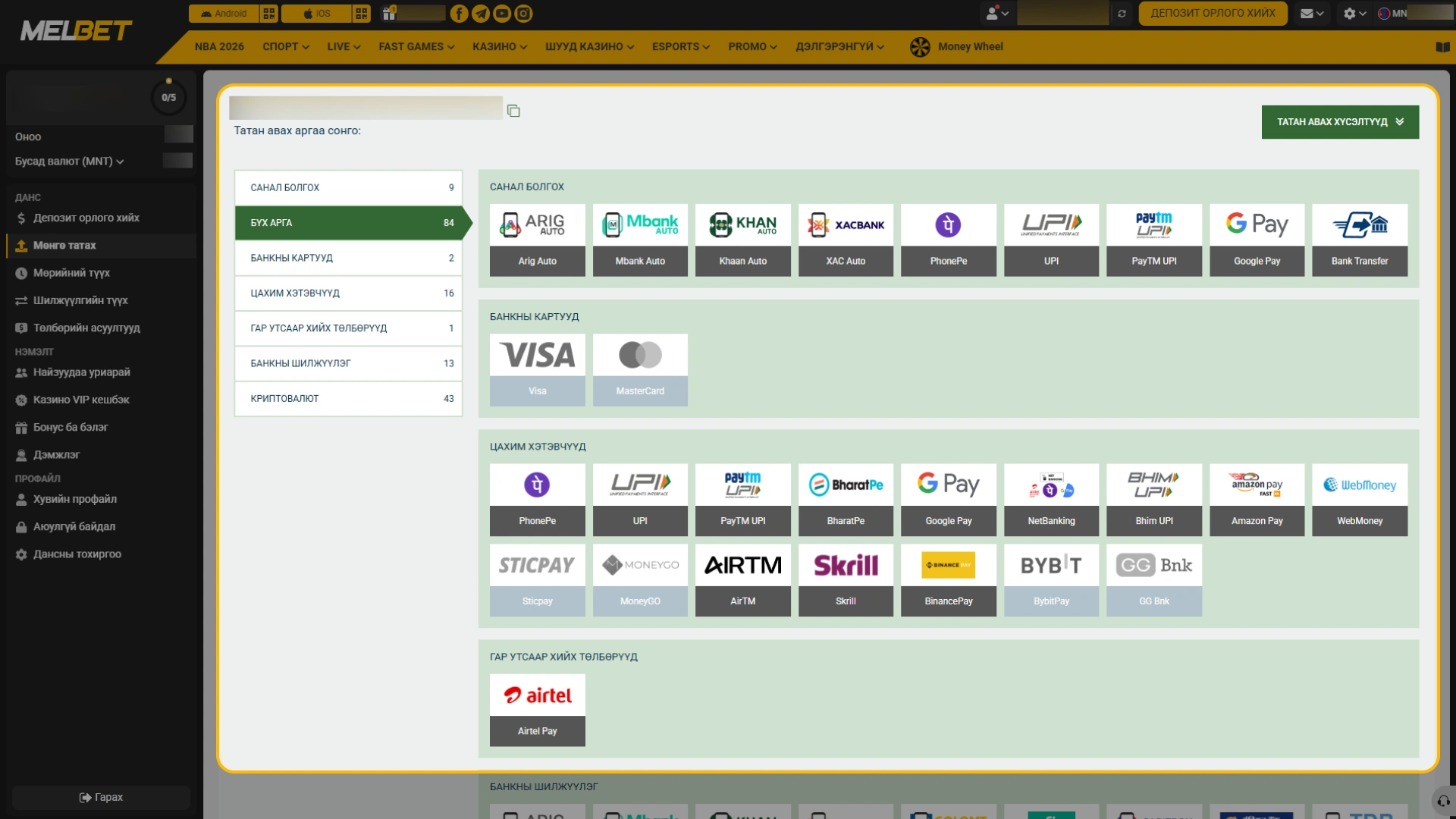Image resolution: width=1456 pixels, height=819 pixels.
Task: Choose the Visa card tile
Action: pyautogui.click(x=537, y=370)
